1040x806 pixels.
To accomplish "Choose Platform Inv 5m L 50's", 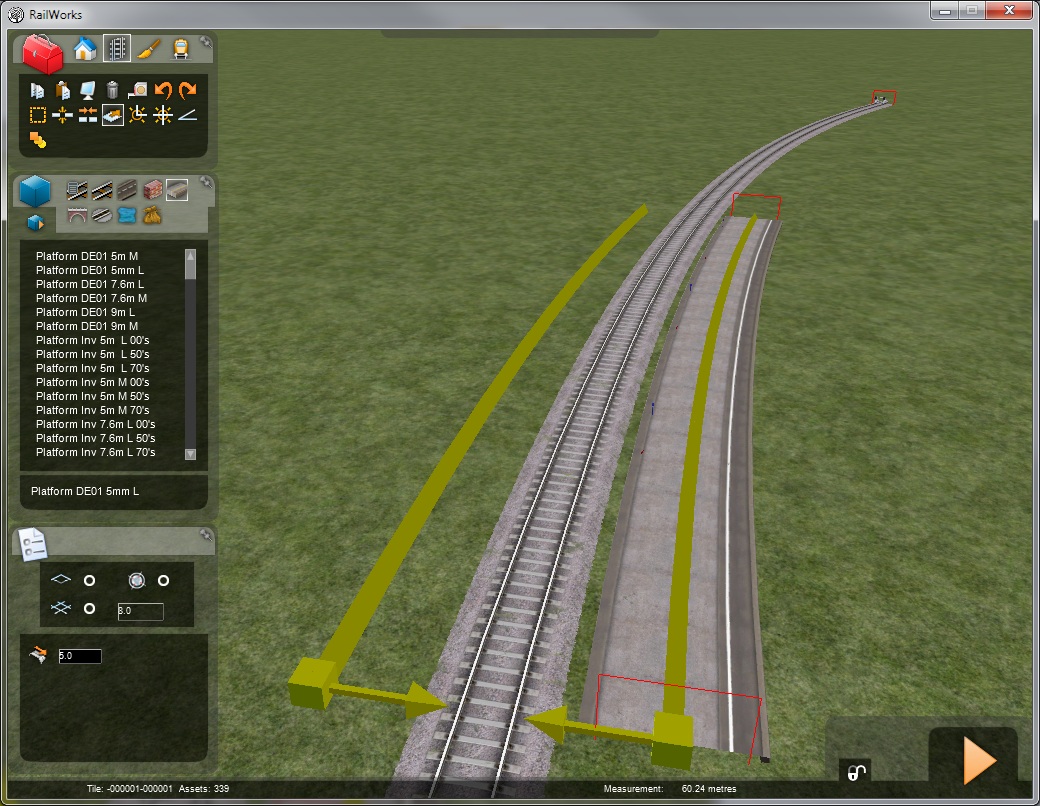I will tap(93, 354).
